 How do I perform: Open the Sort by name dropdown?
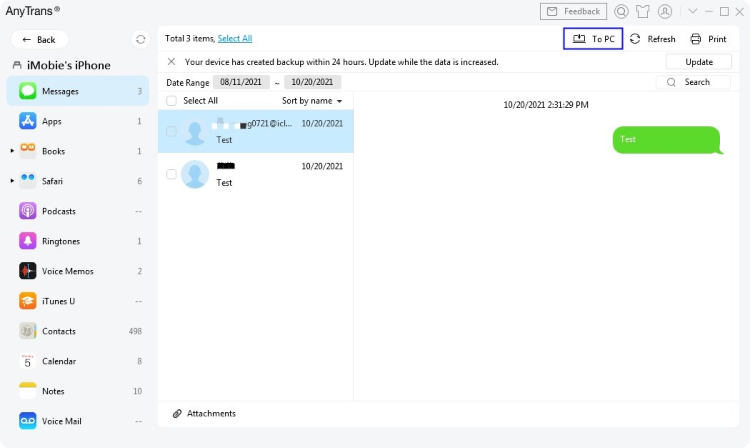click(312, 101)
